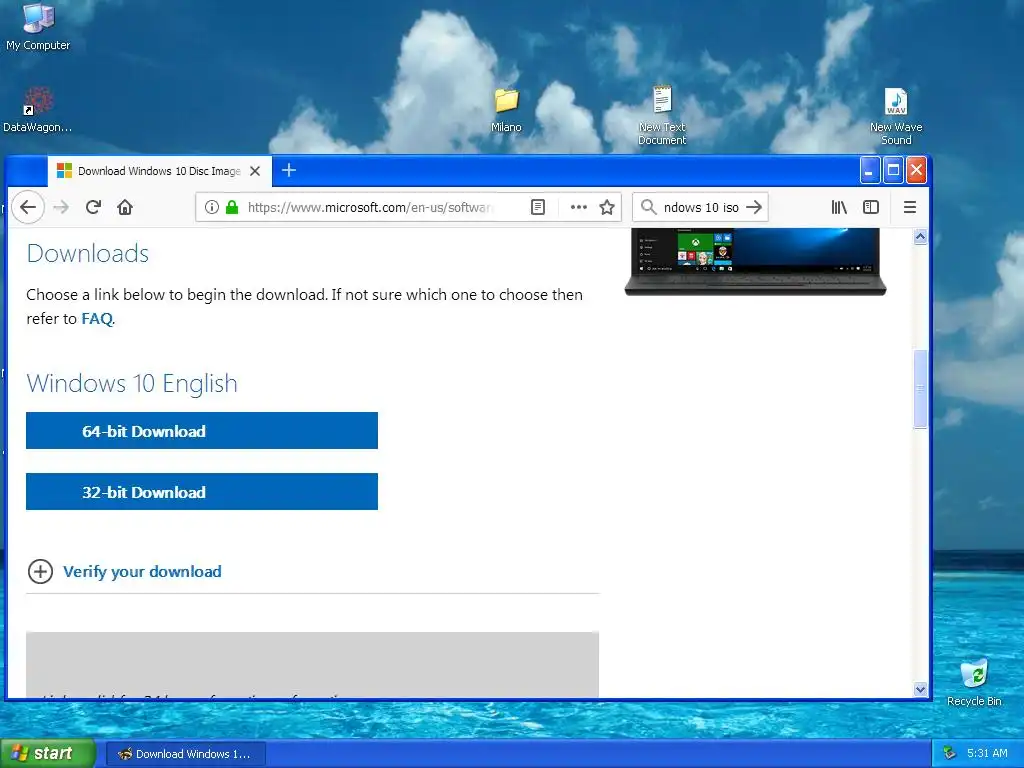
Task: Open the Firefox home page
Action: tap(125, 208)
